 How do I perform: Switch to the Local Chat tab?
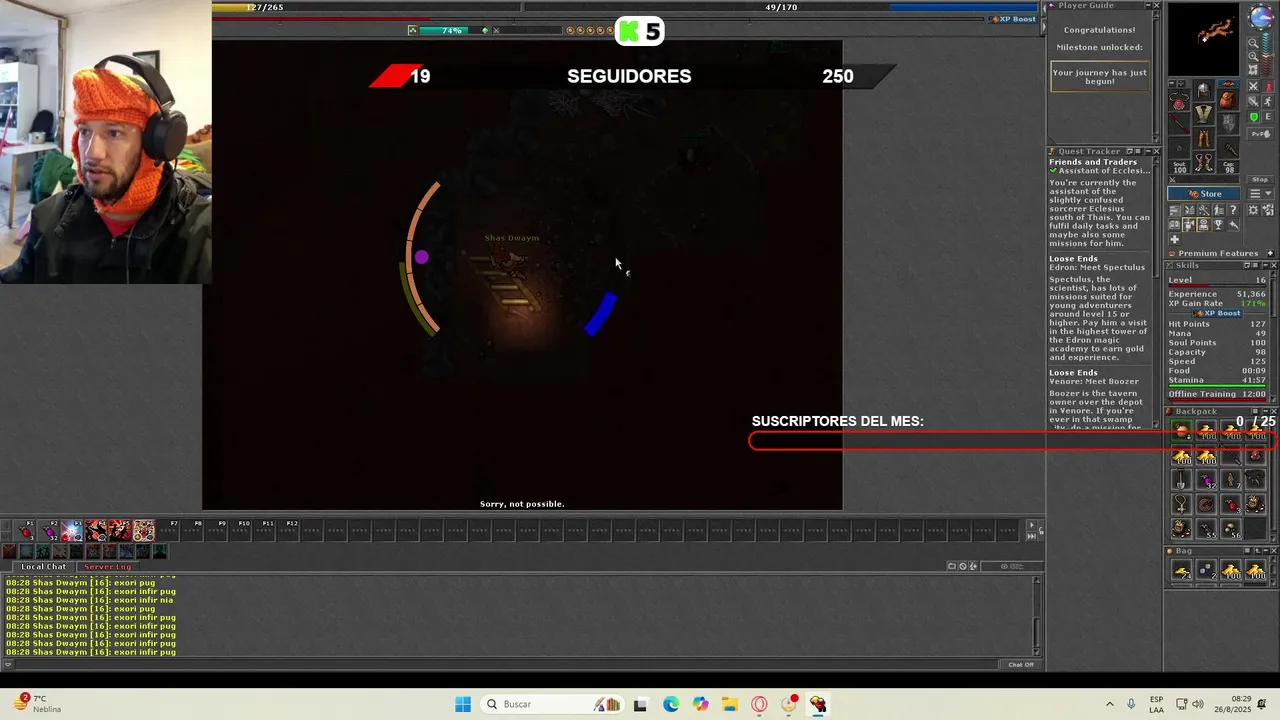[44, 567]
